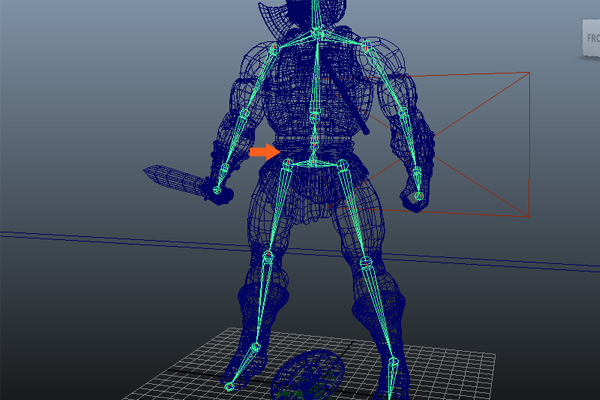
Task: Select the round shield mesh on the grid
Action: [309, 374]
